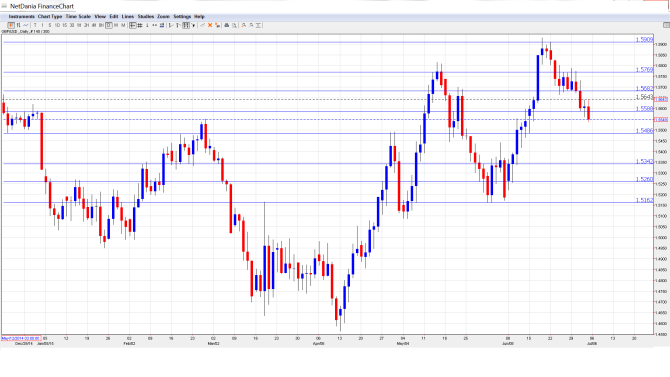
Task: Open the Settings menu
Action: point(182,17)
